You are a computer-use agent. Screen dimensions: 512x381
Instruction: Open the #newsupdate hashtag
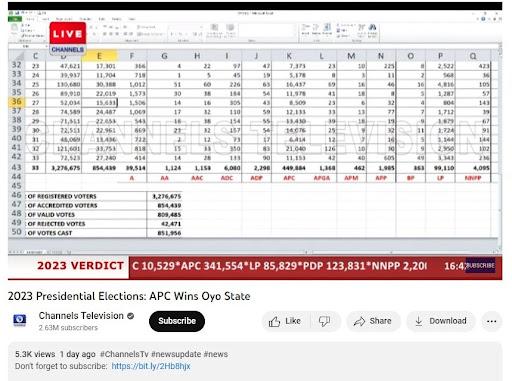click(x=176, y=354)
